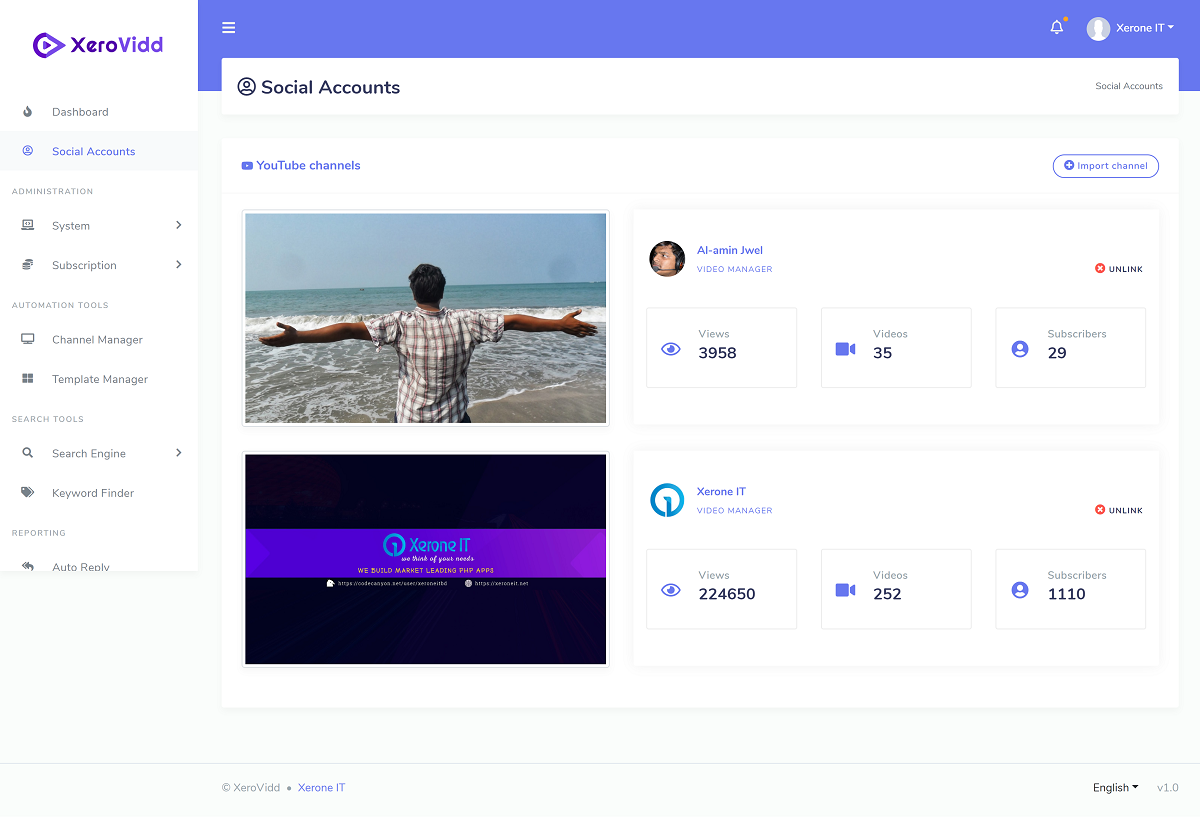Select Social Accounts in the sidebar

[99, 151]
